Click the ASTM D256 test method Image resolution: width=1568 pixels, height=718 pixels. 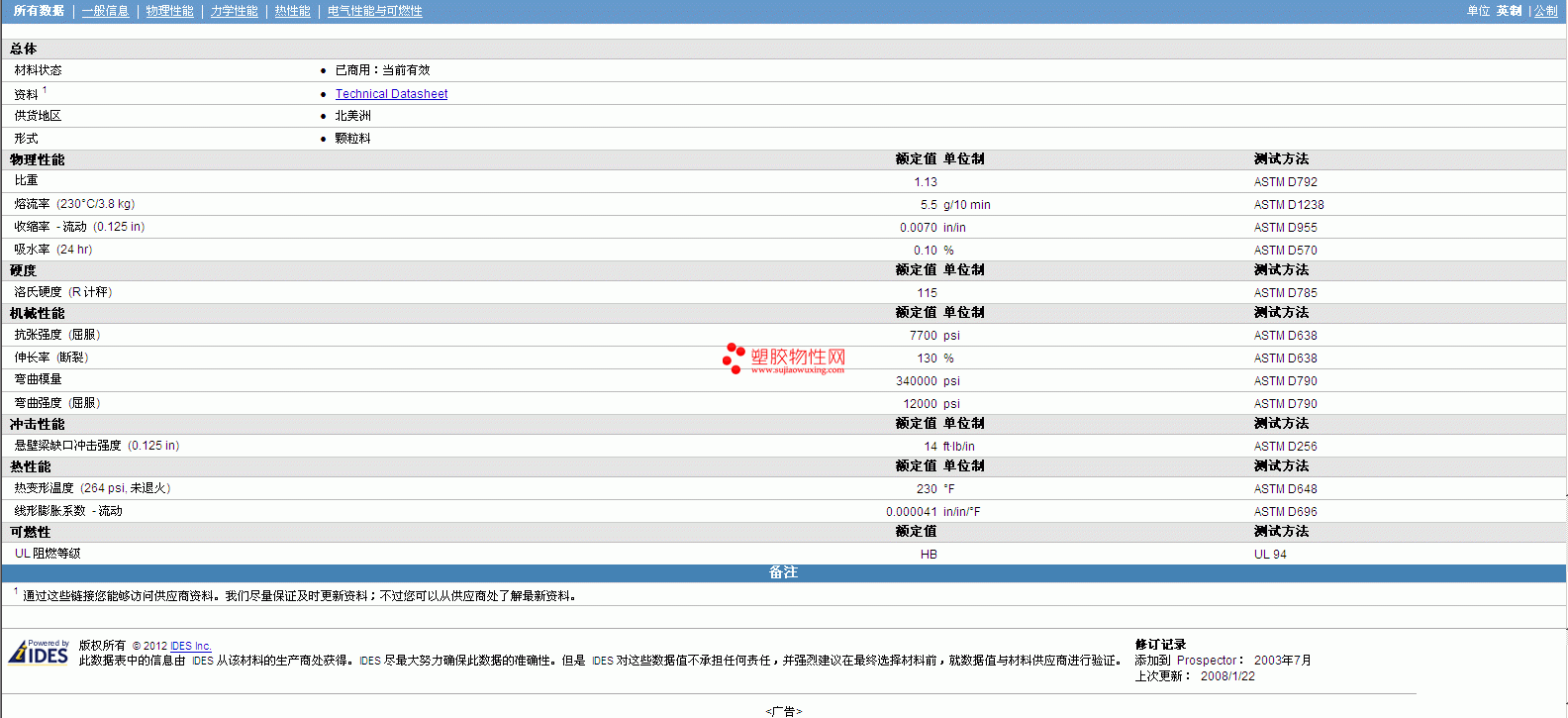(1285, 447)
